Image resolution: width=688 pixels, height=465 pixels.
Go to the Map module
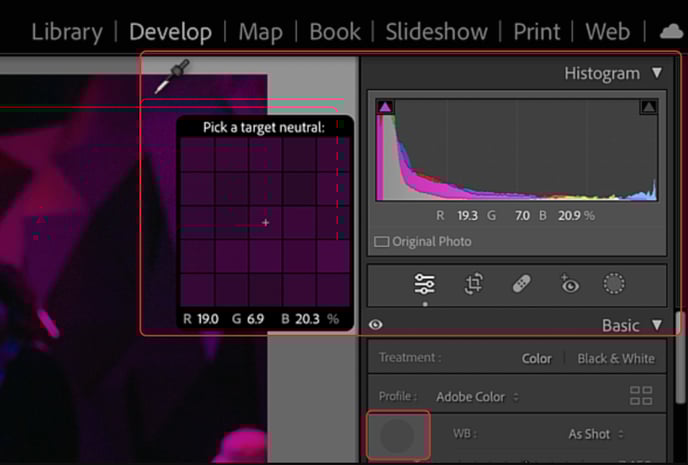[261, 32]
